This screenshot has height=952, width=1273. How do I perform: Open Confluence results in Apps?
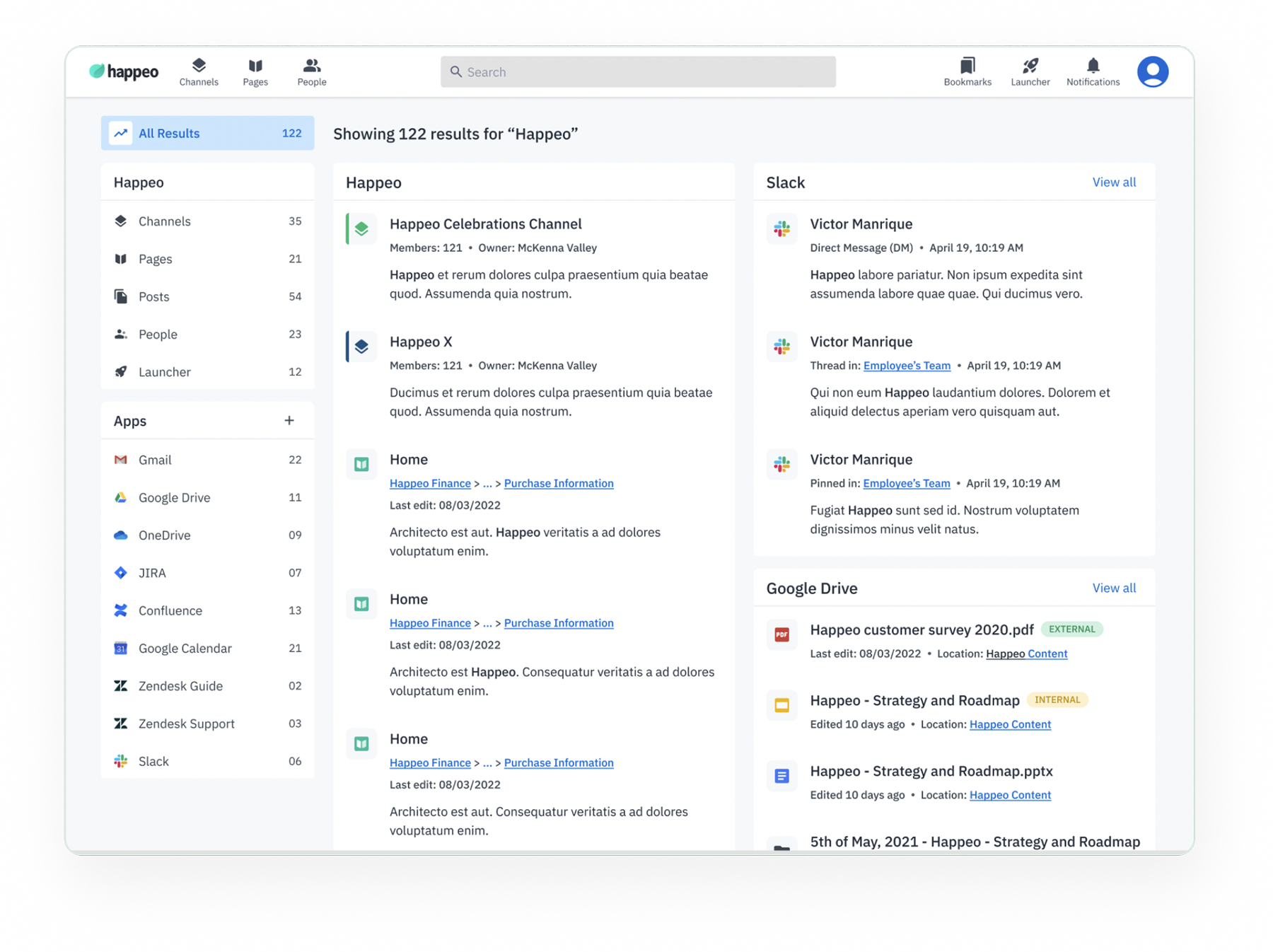(207, 610)
